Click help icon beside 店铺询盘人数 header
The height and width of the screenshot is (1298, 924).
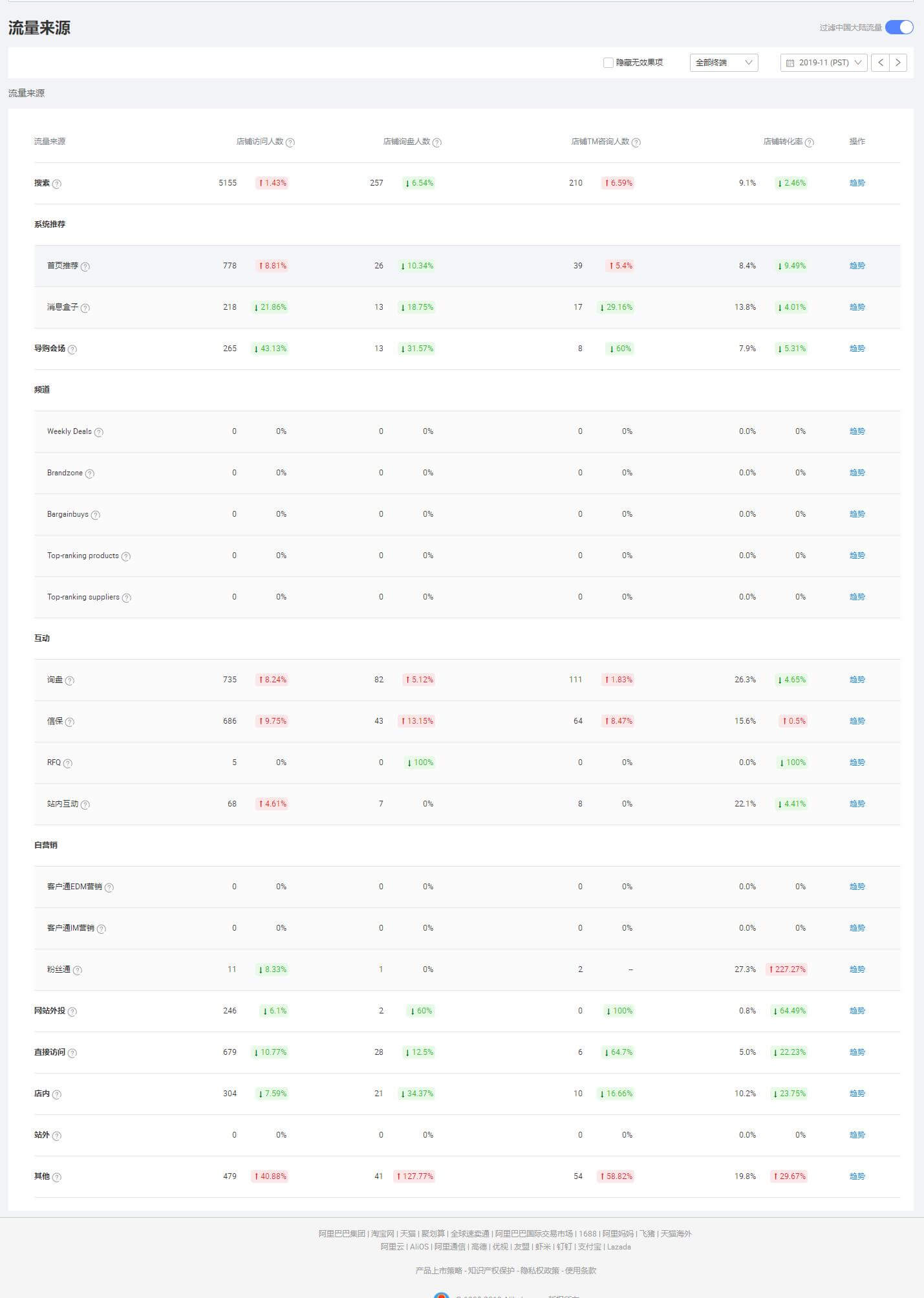pos(437,142)
